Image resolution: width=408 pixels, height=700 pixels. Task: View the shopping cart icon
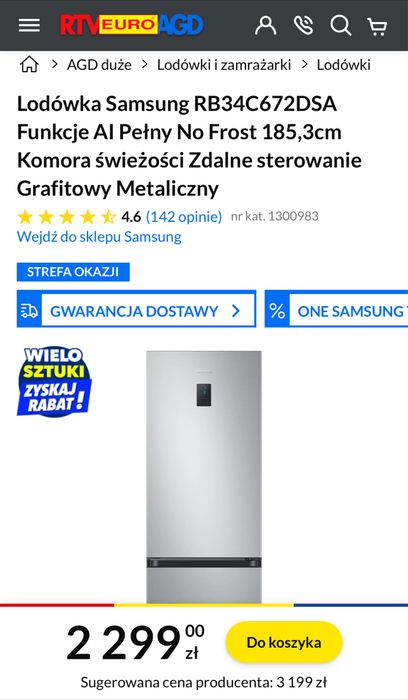(377, 26)
